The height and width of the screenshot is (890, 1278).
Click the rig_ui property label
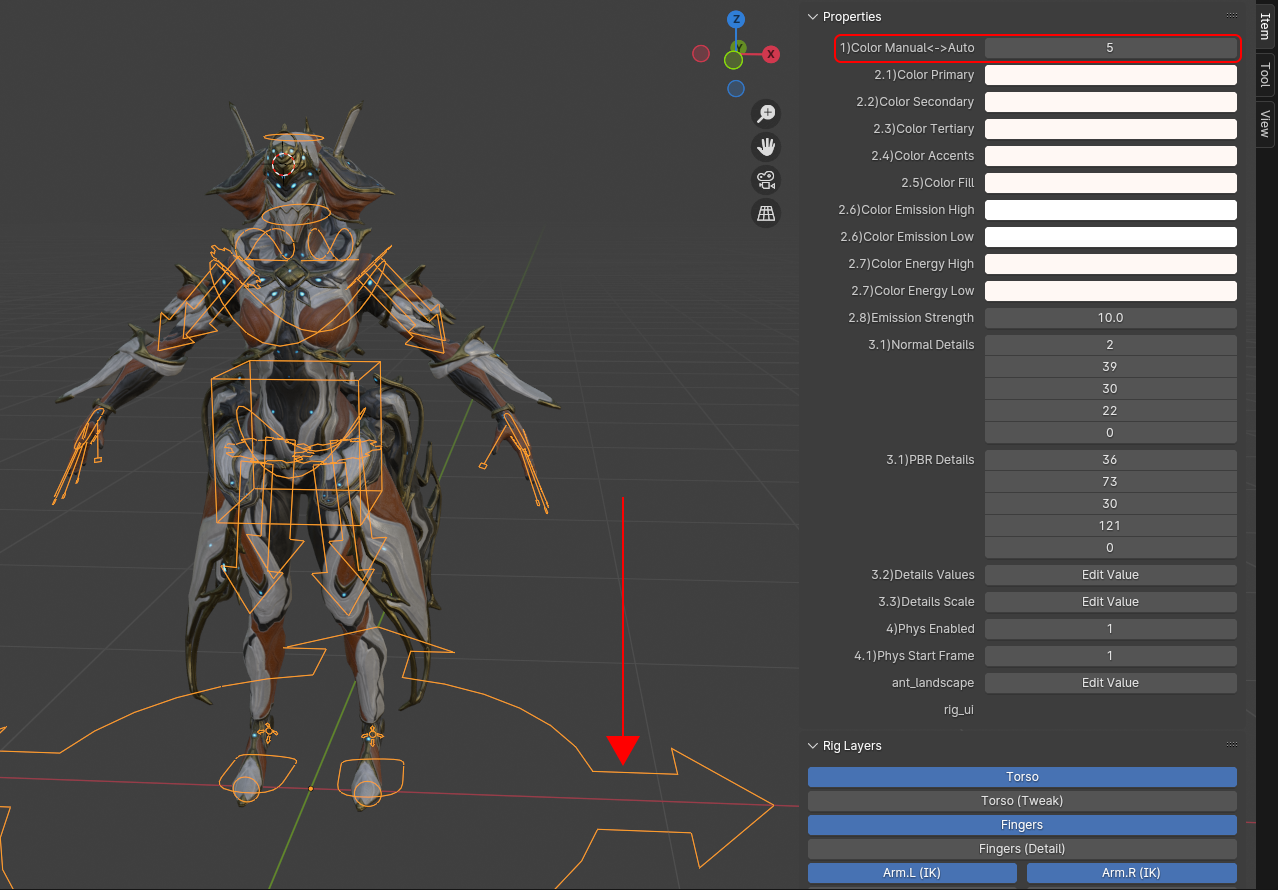pos(958,710)
